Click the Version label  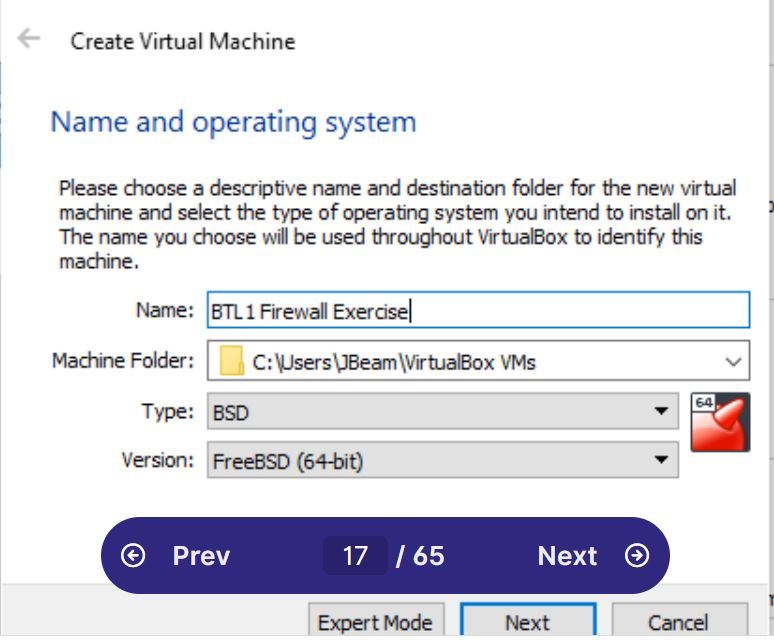coord(158,460)
